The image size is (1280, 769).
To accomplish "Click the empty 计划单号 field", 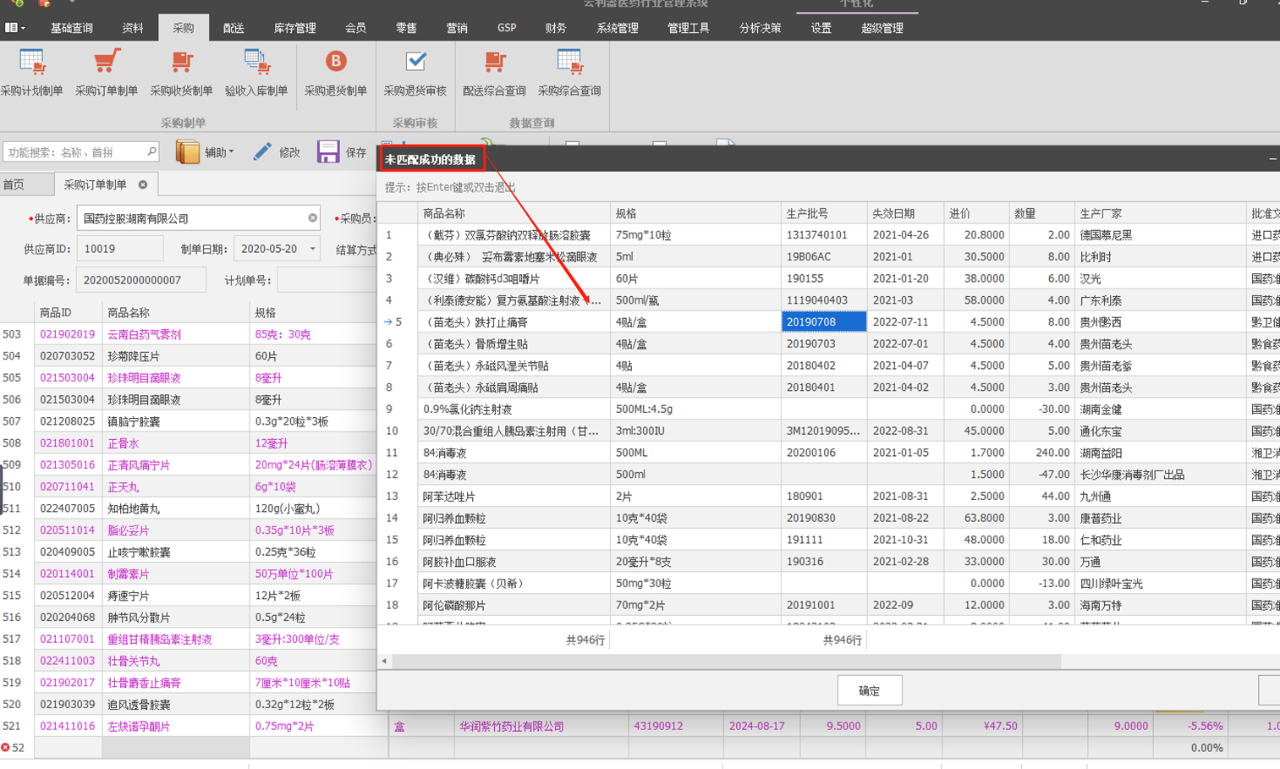I will [x=326, y=280].
